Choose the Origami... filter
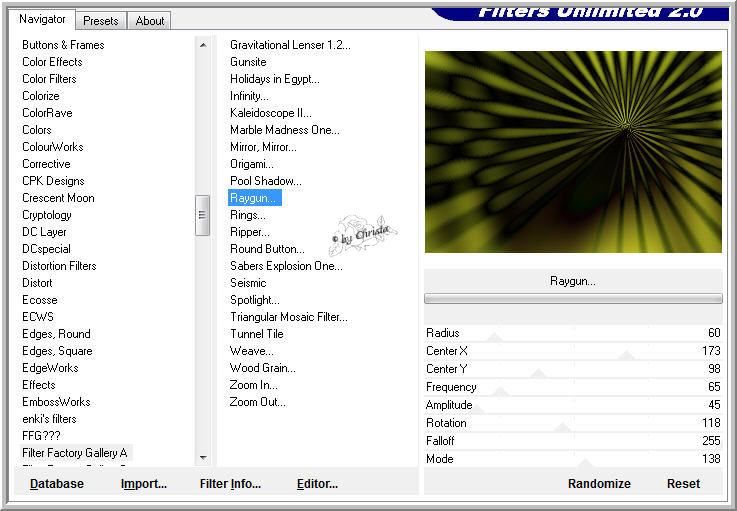This screenshot has width=737, height=511. (x=251, y=164)
